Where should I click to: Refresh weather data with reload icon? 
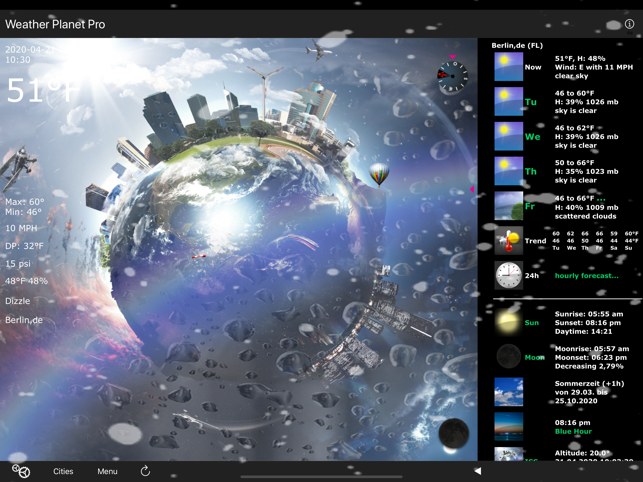click(x=145, y=471)
